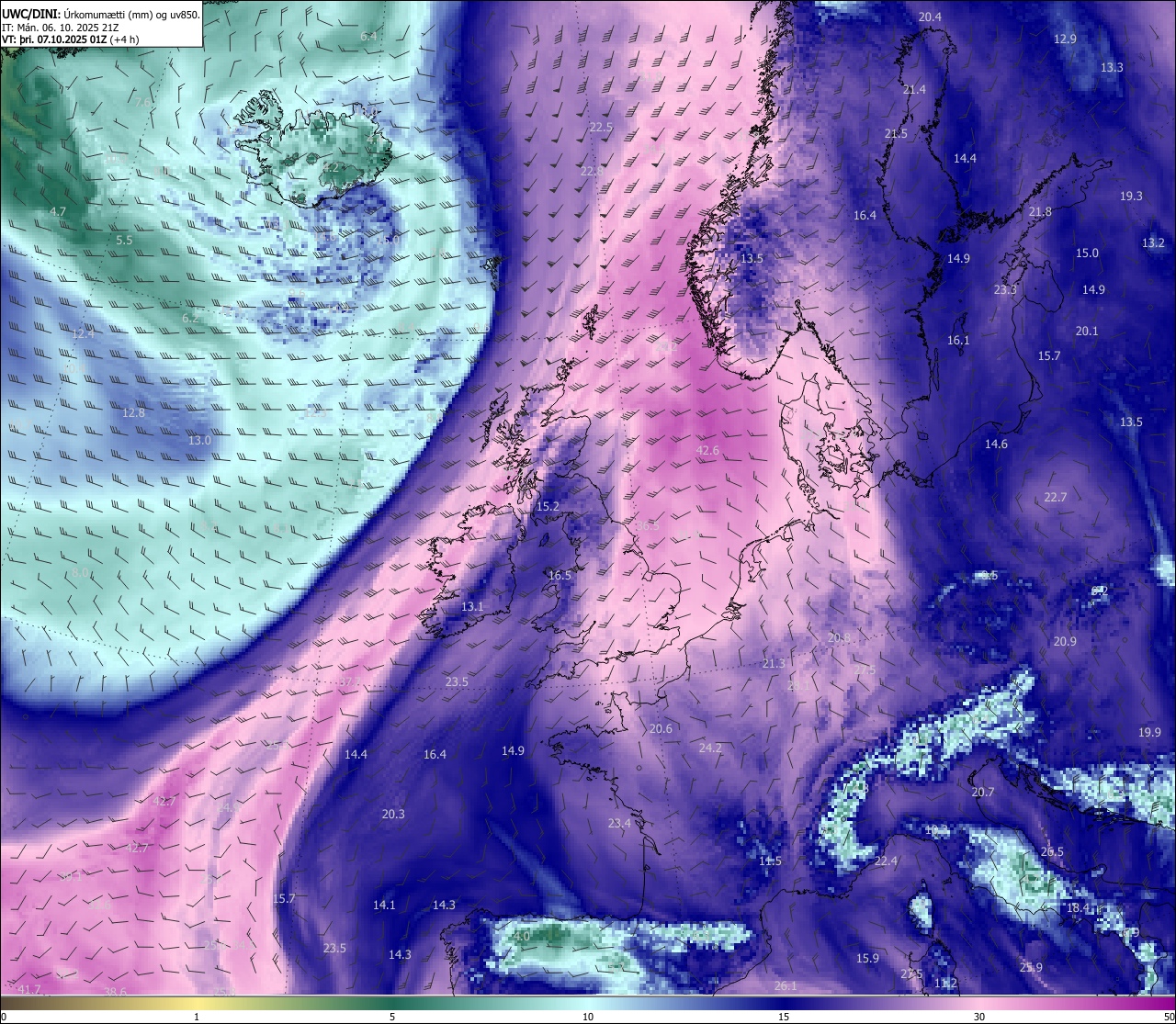1176x1024 pixels.
Task: Click the "30" label on the color scale
Action: [979, 1017]
